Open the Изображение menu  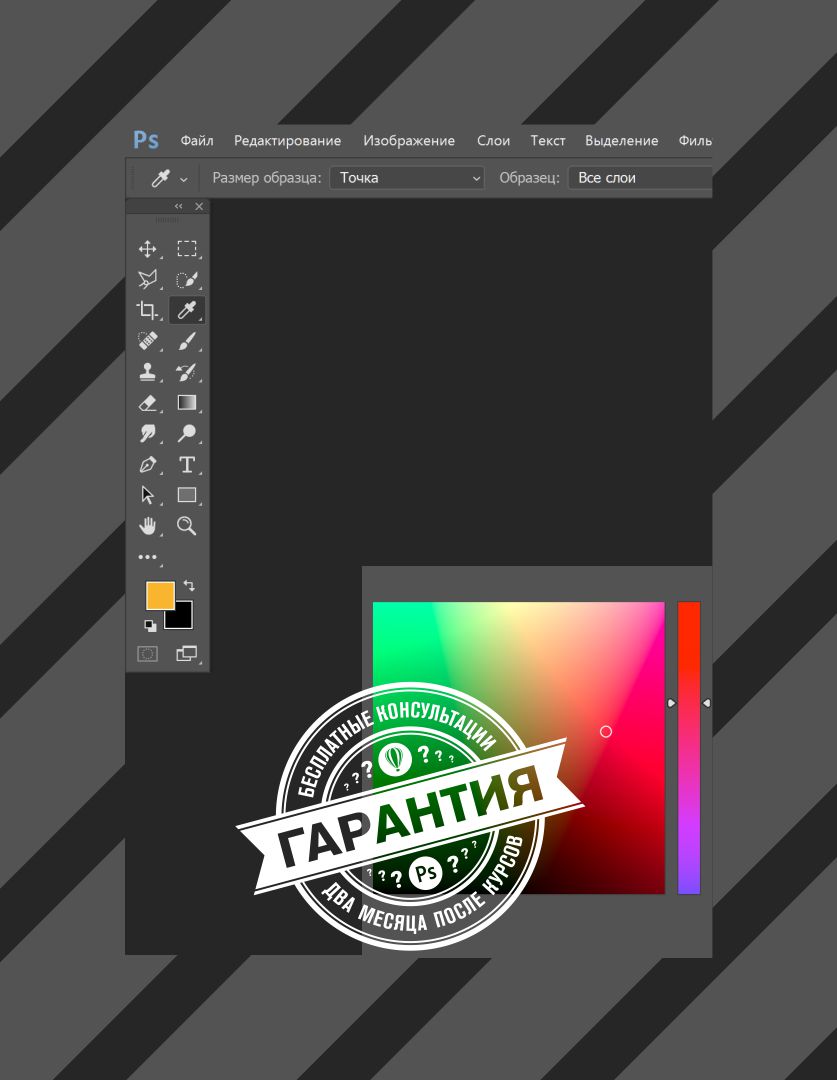tap(409, 141)
